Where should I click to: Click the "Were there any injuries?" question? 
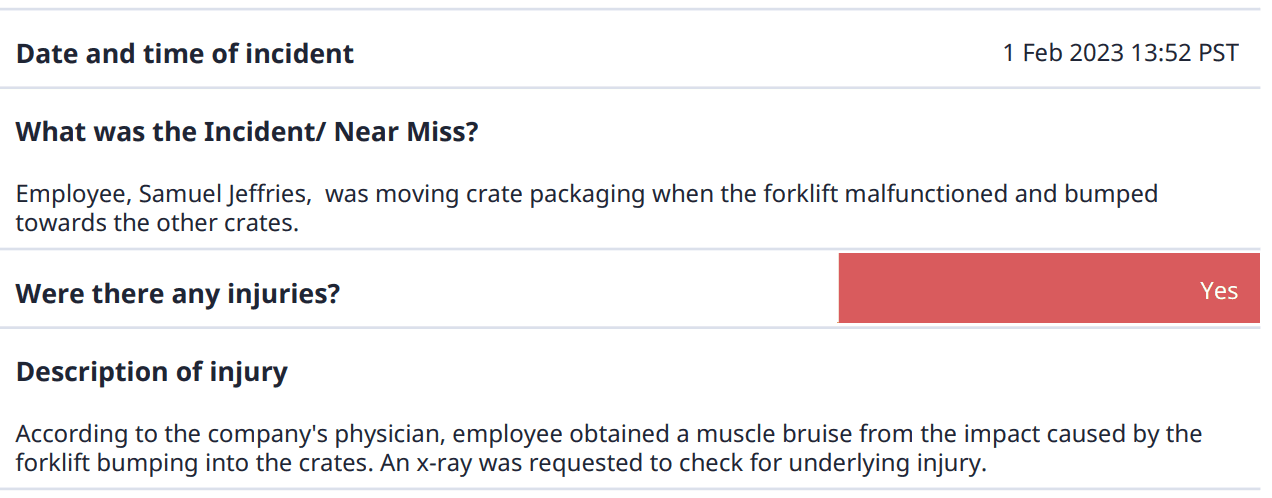pyautogui.click(x=178, y=294)
